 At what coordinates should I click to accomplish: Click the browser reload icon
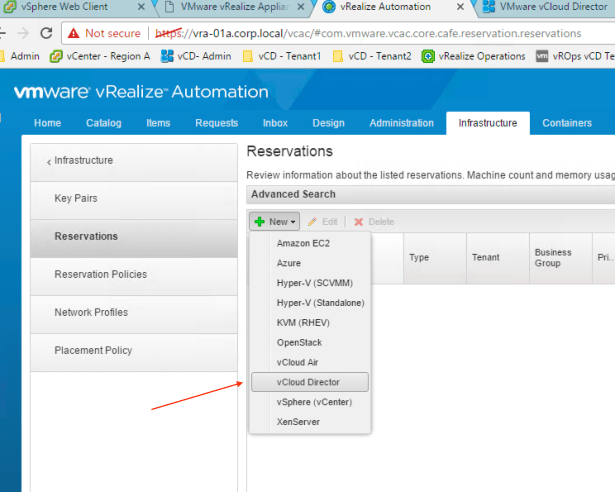coord(46,33)
